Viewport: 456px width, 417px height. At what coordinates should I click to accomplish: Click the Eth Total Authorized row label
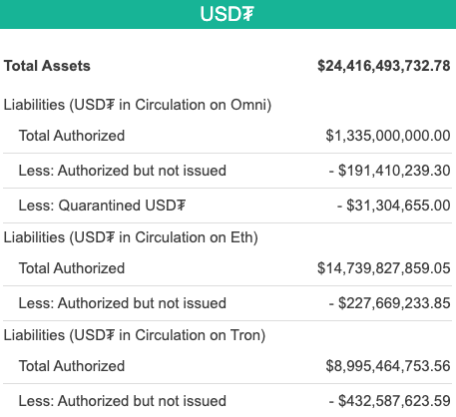(72, 268)
